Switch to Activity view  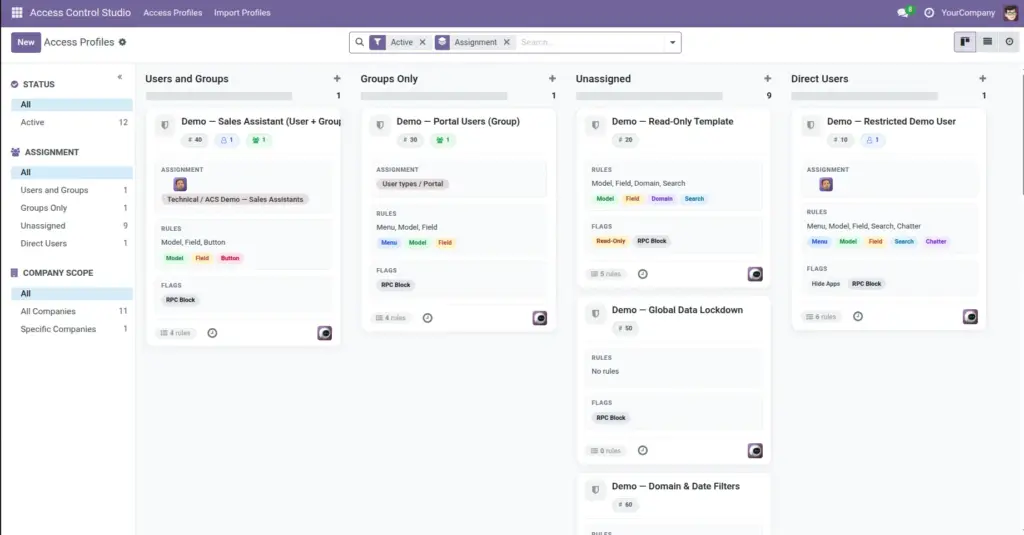tap(1010, 42)
